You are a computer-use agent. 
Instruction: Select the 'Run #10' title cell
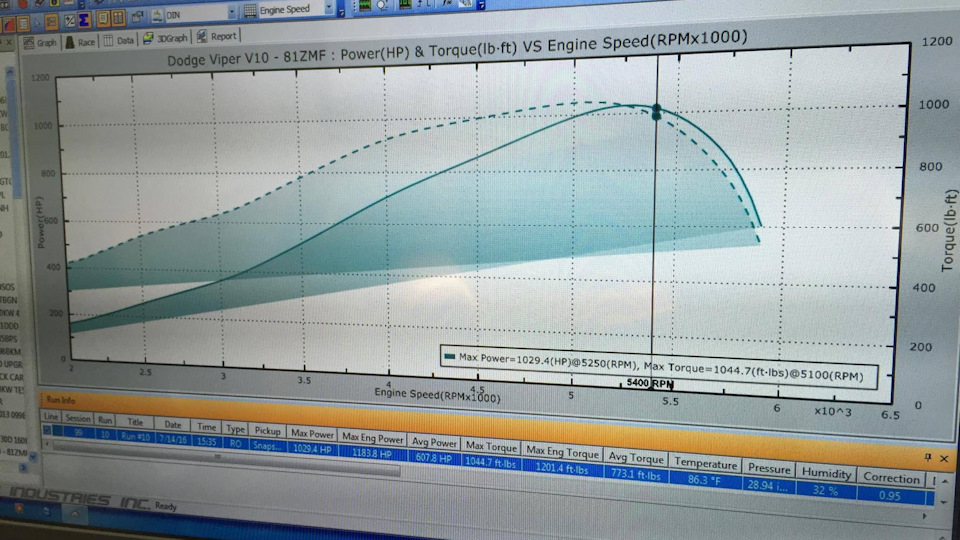point(135,436)
